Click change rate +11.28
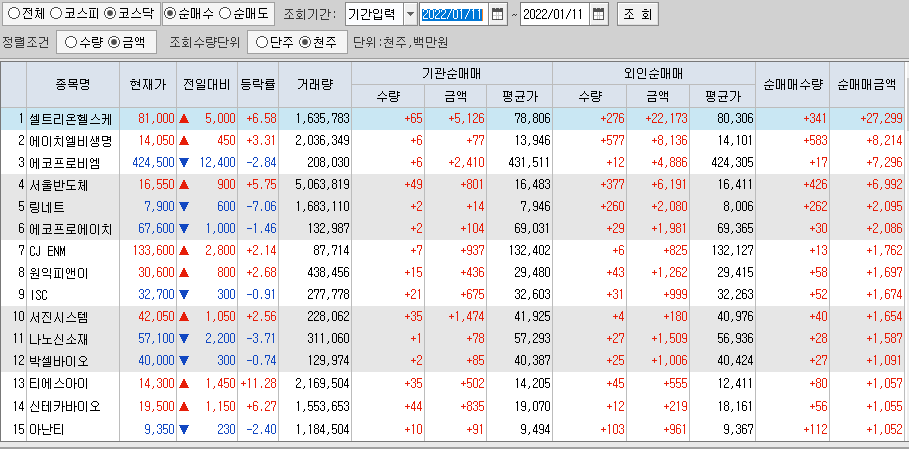Image resolution: width=909 pixels, height=449 pixels. point(260,383)
